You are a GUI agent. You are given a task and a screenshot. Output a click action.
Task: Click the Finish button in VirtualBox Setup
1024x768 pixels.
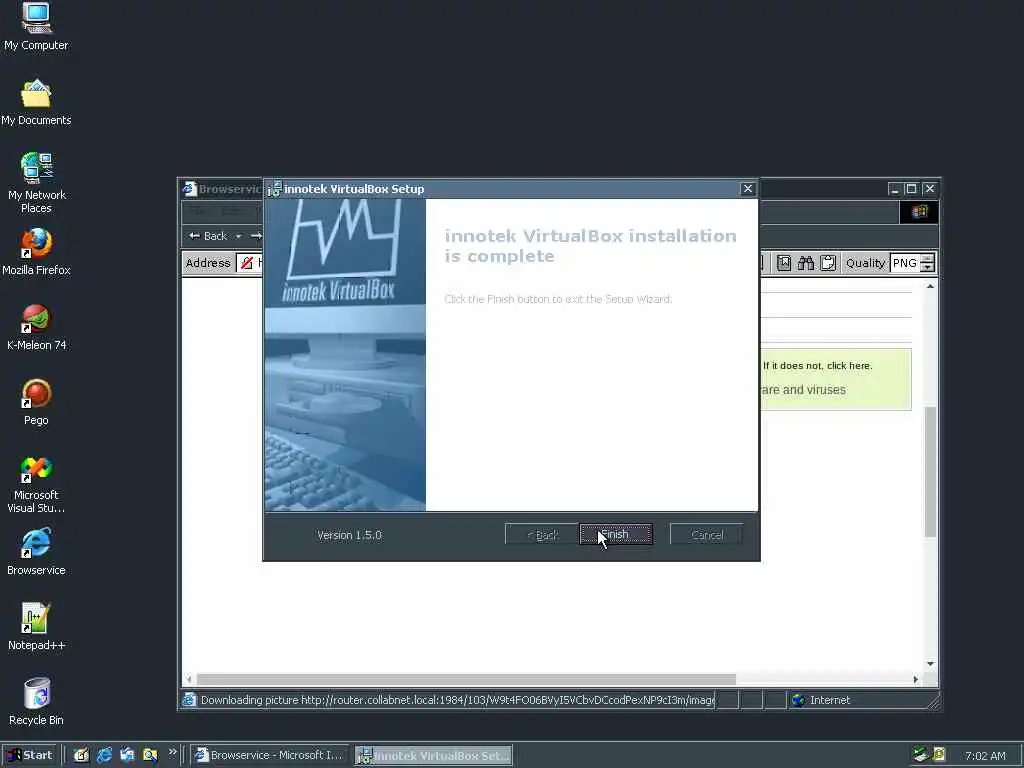point(616,534)
